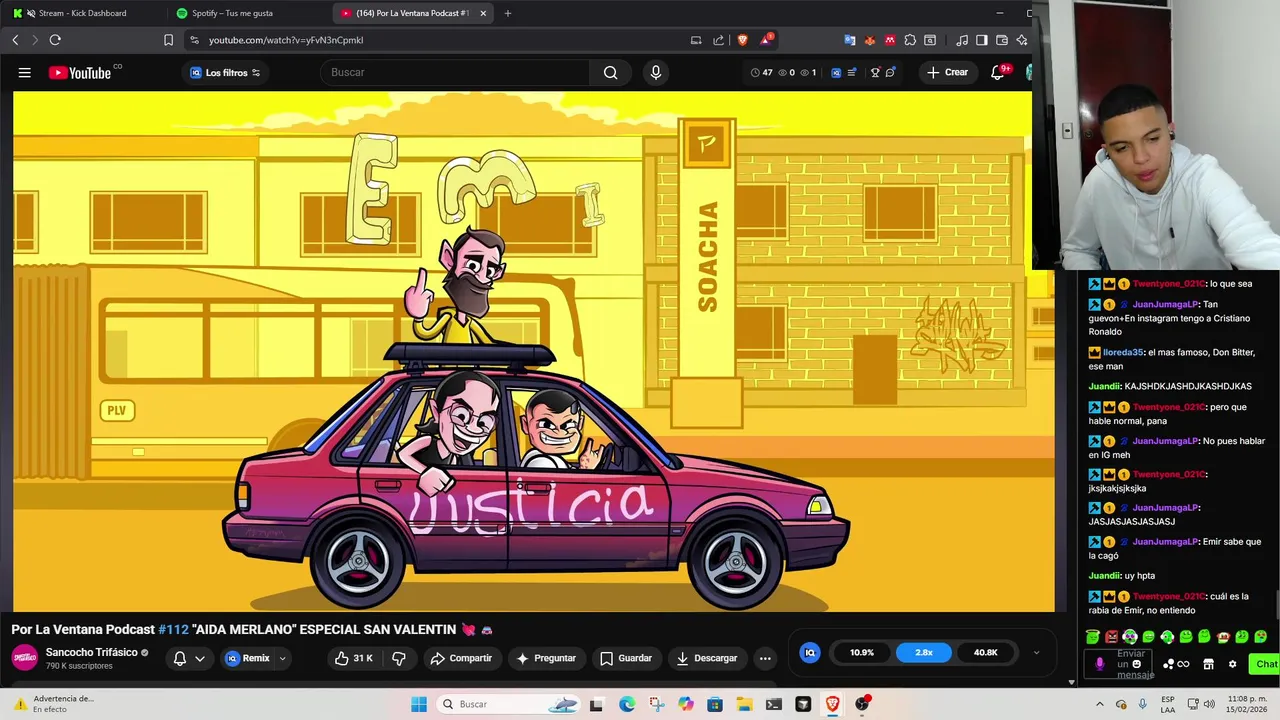Click browser back arrow
This screenshot has height=720, width=1280.
(15, 40)
